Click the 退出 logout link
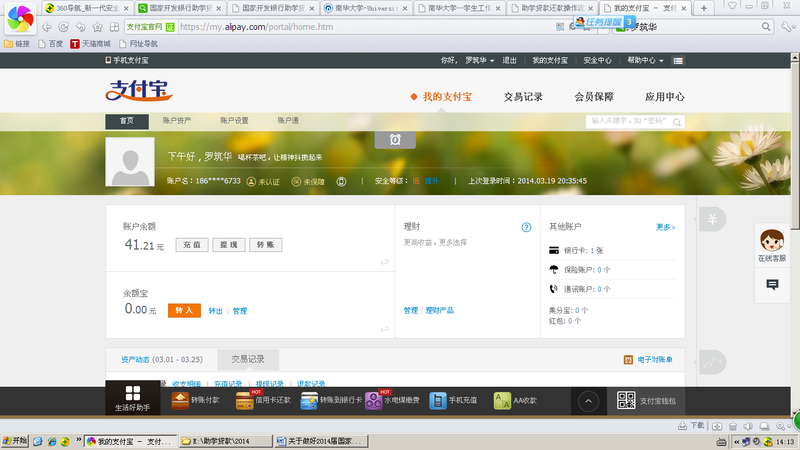This screenshot has width=800, height=450. pos(509,60)
